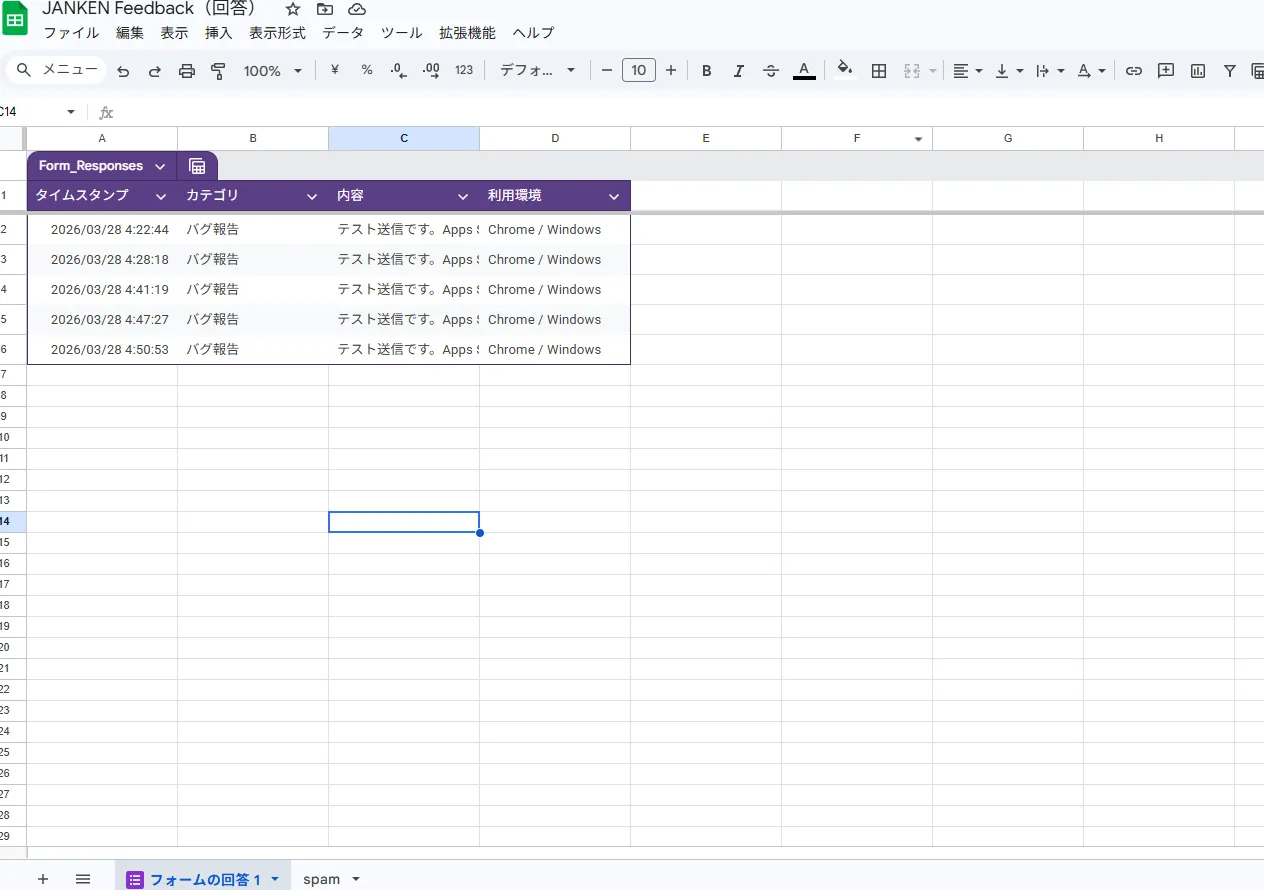Move the document to a folder
Screen dimensions: 1264x890
point(325,9)
